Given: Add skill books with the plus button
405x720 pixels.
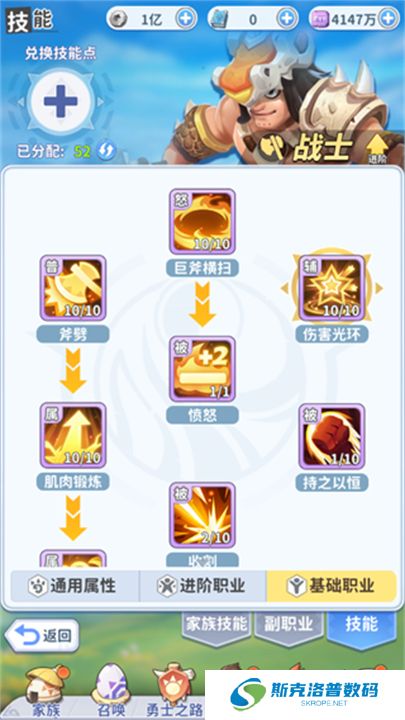Looking at the screenshot, I should [x=287, y=19].
